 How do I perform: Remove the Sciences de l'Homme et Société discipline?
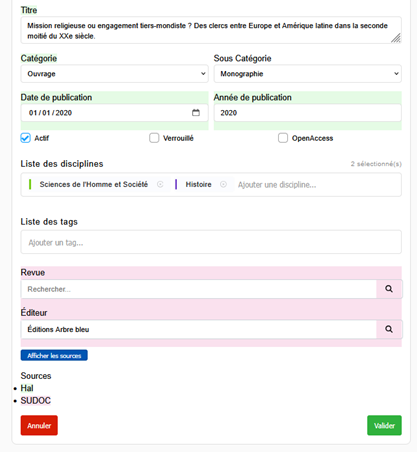coord(160,184)
